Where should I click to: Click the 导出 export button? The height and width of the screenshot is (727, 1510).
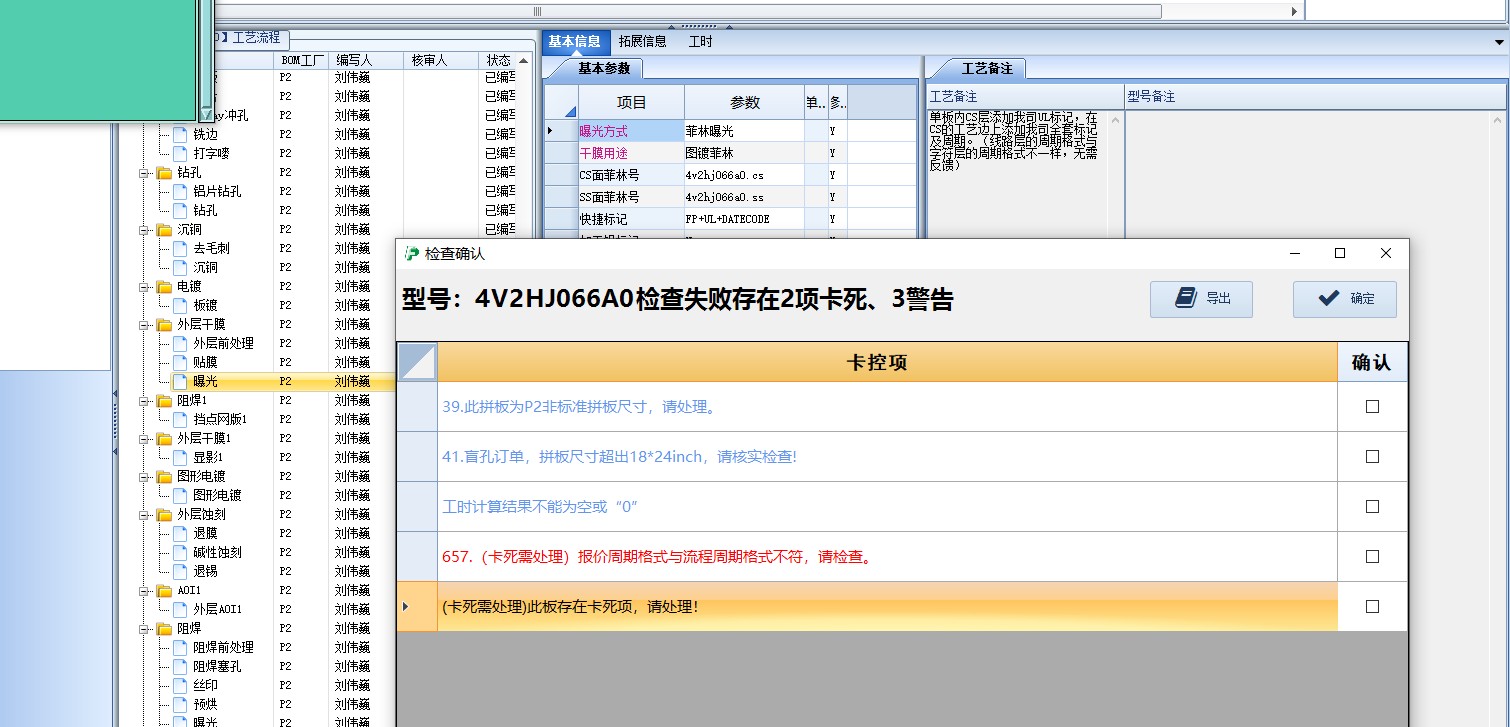pos(1201,299)
